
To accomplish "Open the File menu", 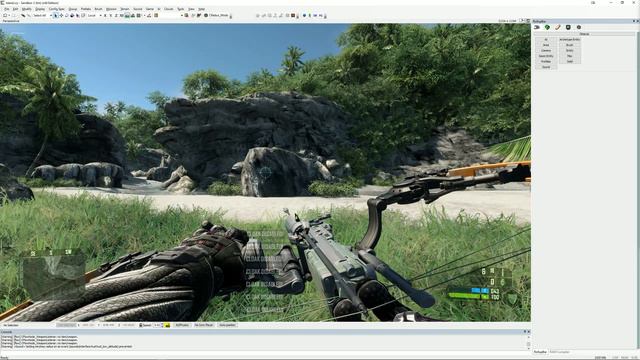I will pos(7,9).
